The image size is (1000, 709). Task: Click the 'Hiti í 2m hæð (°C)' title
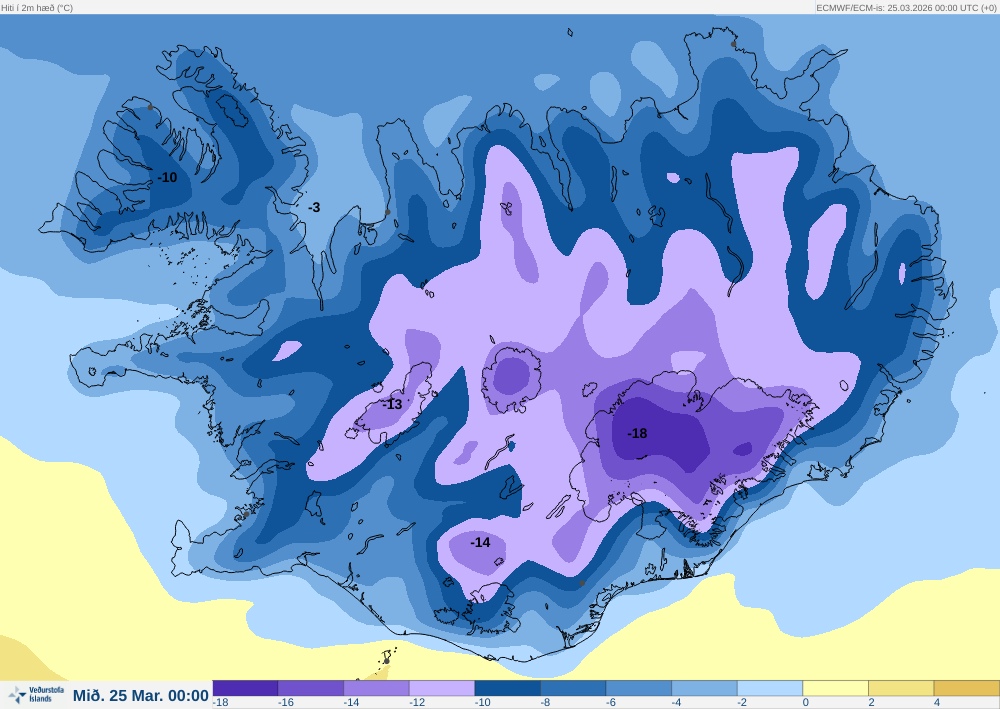38,8
